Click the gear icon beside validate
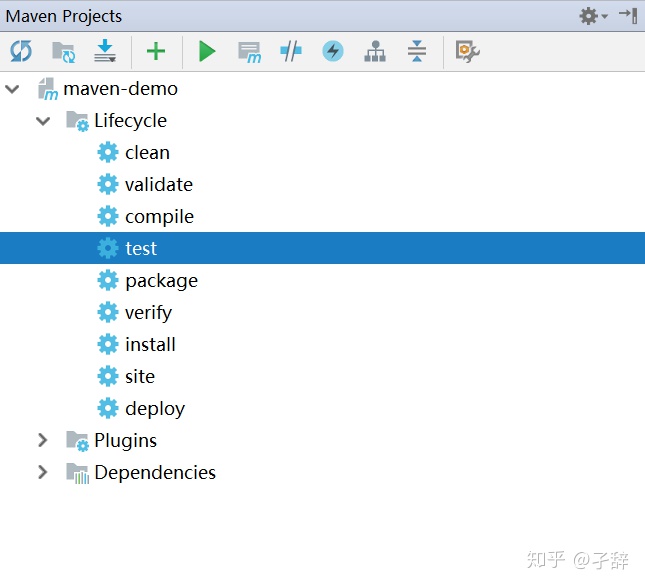The height and width of the screenshot is (588, 645). point(108,184)
